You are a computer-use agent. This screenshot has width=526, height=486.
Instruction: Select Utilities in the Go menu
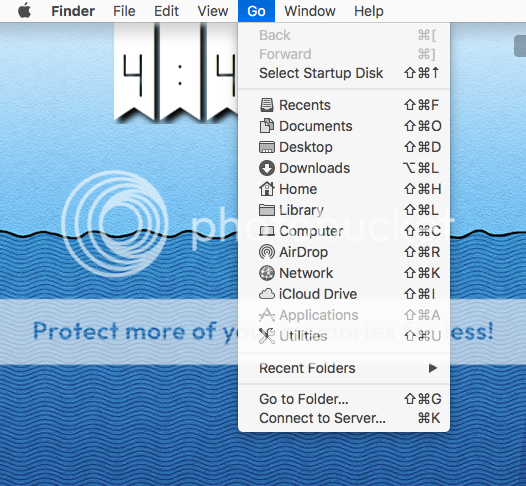tap(344, 336)
